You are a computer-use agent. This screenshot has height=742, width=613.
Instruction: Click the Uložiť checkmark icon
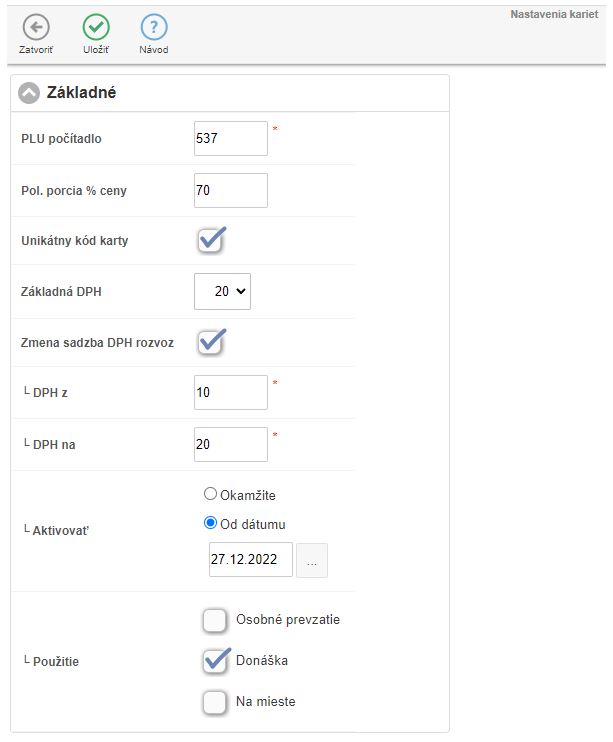pos(96,28)
